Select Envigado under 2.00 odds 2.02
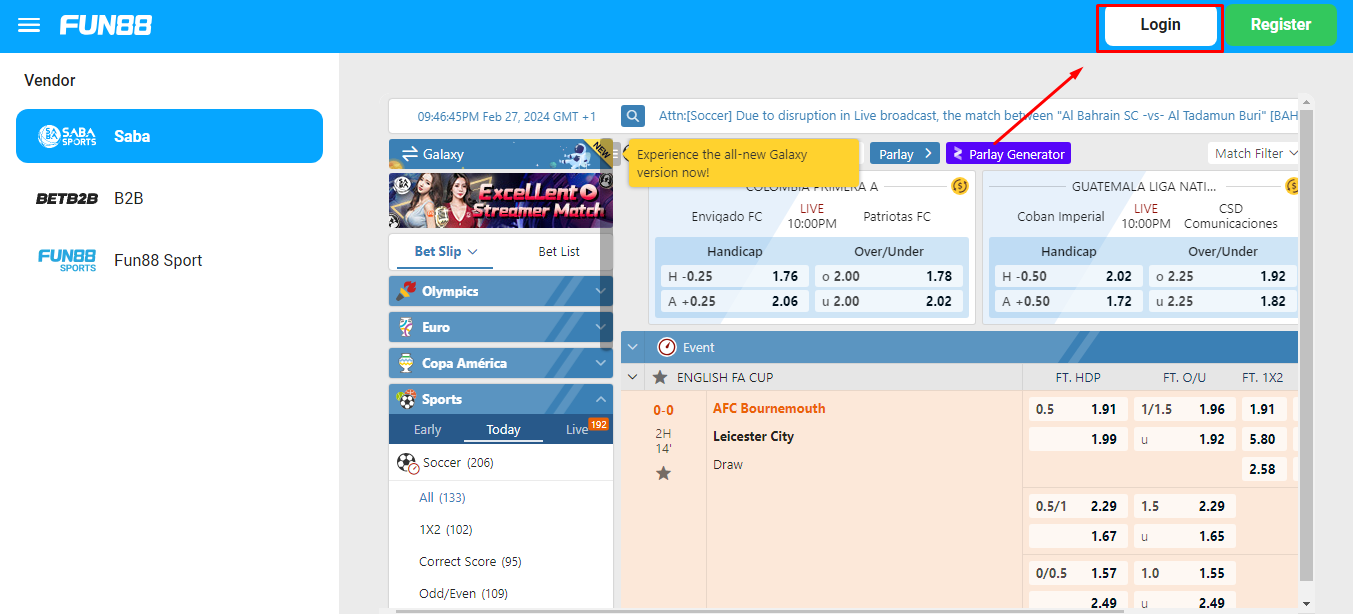This screenshot has height=614, width=1353. click(889, 301)
